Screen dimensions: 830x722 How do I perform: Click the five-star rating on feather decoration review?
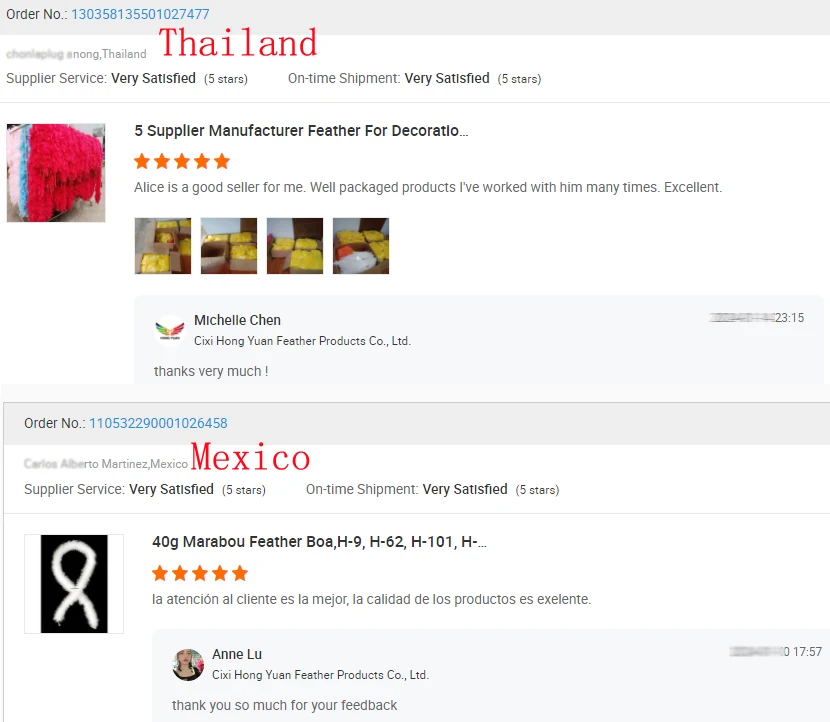[x=182, y=161]
